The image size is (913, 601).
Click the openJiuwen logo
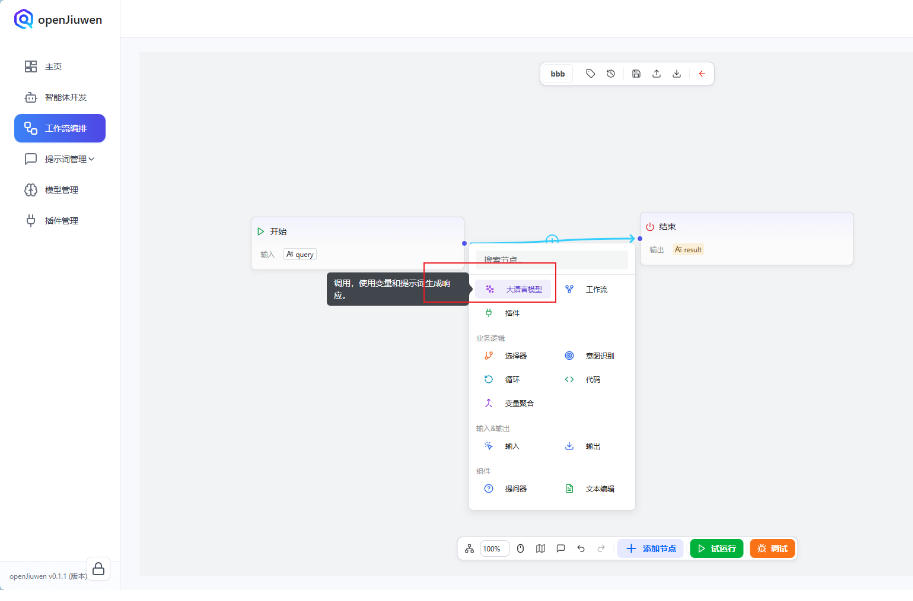(58, 19)
